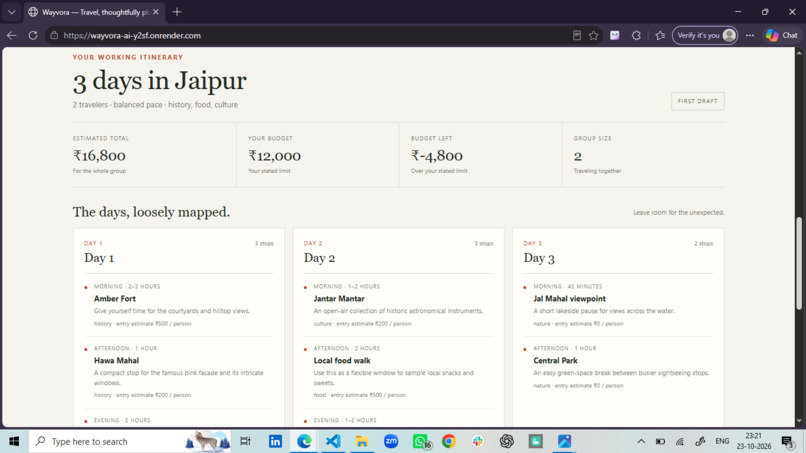The height and width of the screenshot is (453, 806).
Task: Select the Jal Mahal viewpoint stop
Action: pyautogui.click(x=569, y=299)
